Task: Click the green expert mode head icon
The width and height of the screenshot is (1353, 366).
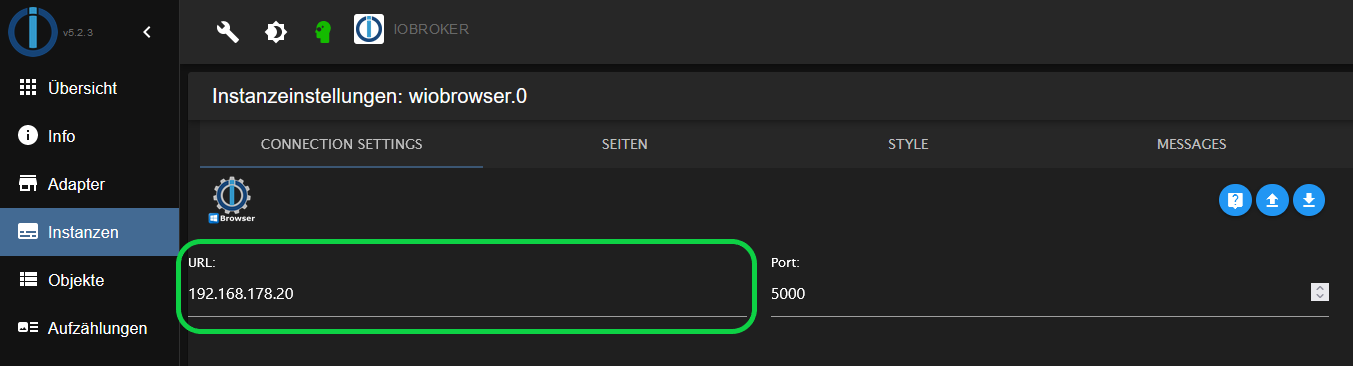Action: click(x=322, y=32)
